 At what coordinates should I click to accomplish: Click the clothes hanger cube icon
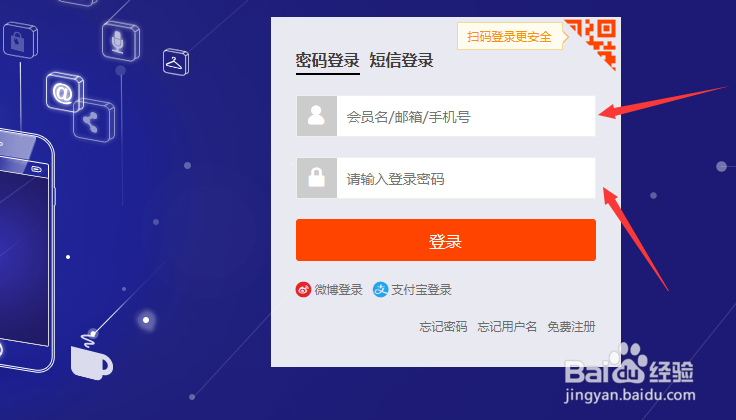coord(176,61)
